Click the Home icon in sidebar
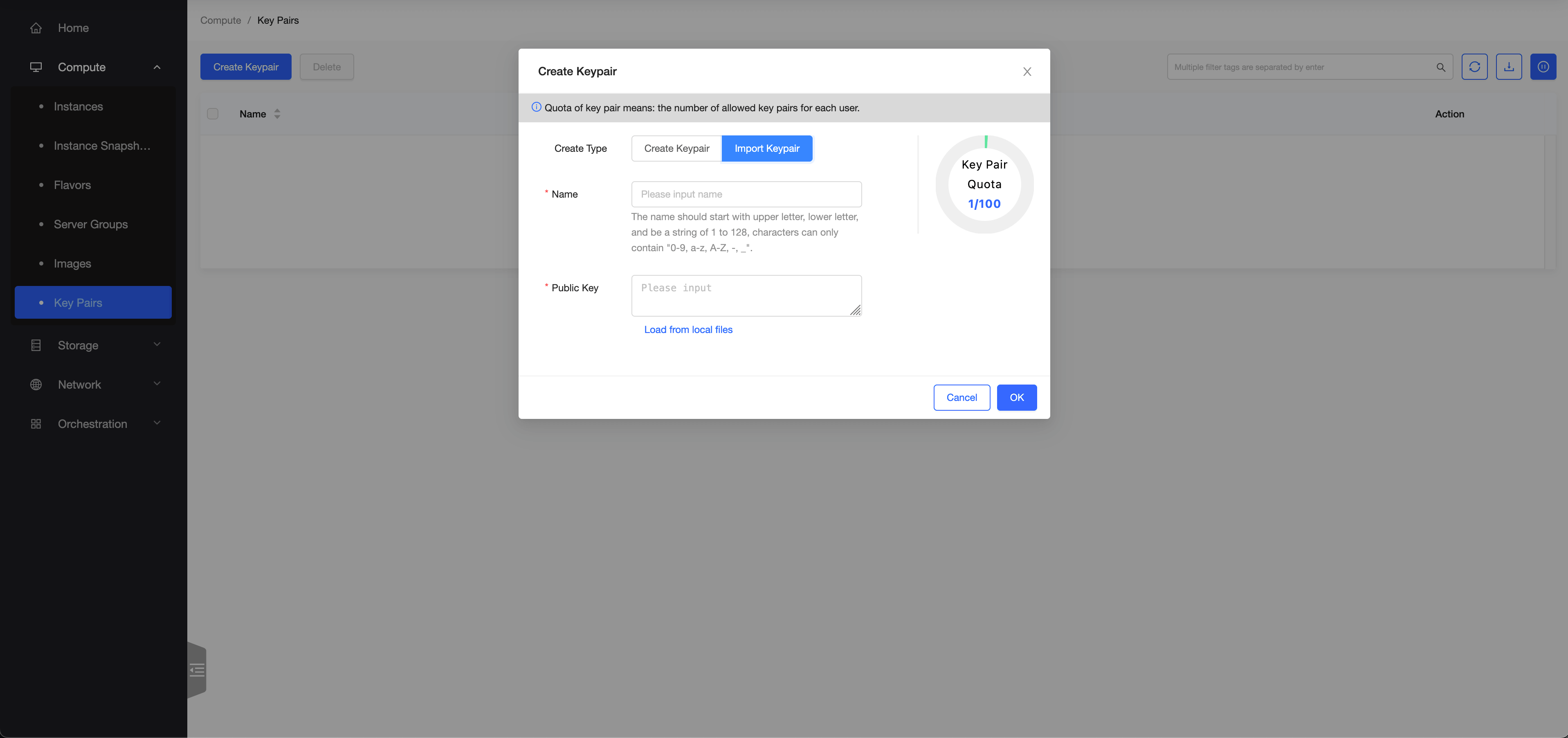This screenshot has width=1568, height=738. tap(36, 28)
